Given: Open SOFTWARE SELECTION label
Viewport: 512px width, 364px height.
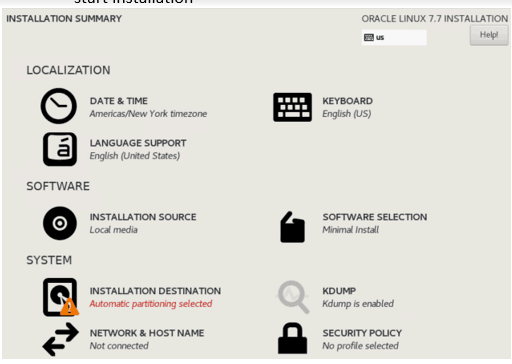Looking at the screenshot, I should pyautogui.click(x=375, y=217).
